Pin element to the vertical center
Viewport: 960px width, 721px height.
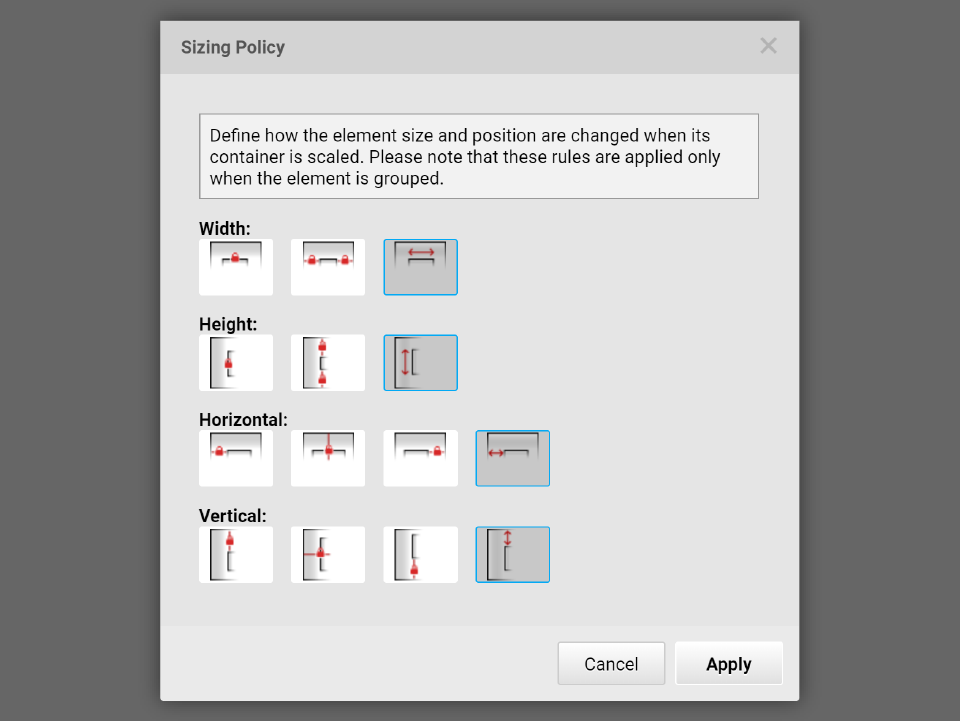pyautogui.click(x=328, y=554)
